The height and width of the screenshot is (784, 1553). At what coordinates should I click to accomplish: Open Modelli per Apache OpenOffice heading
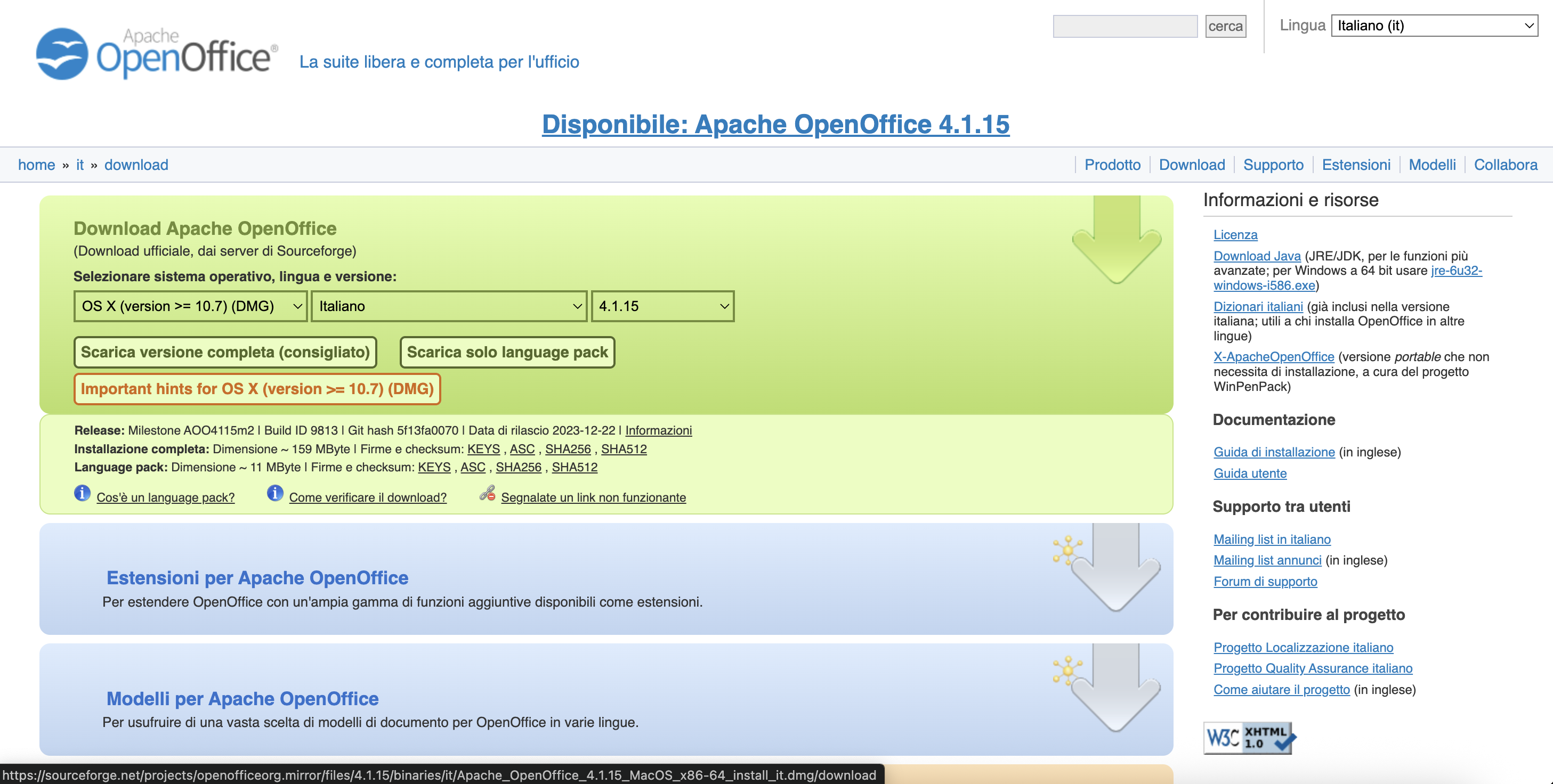click(242, 698)
